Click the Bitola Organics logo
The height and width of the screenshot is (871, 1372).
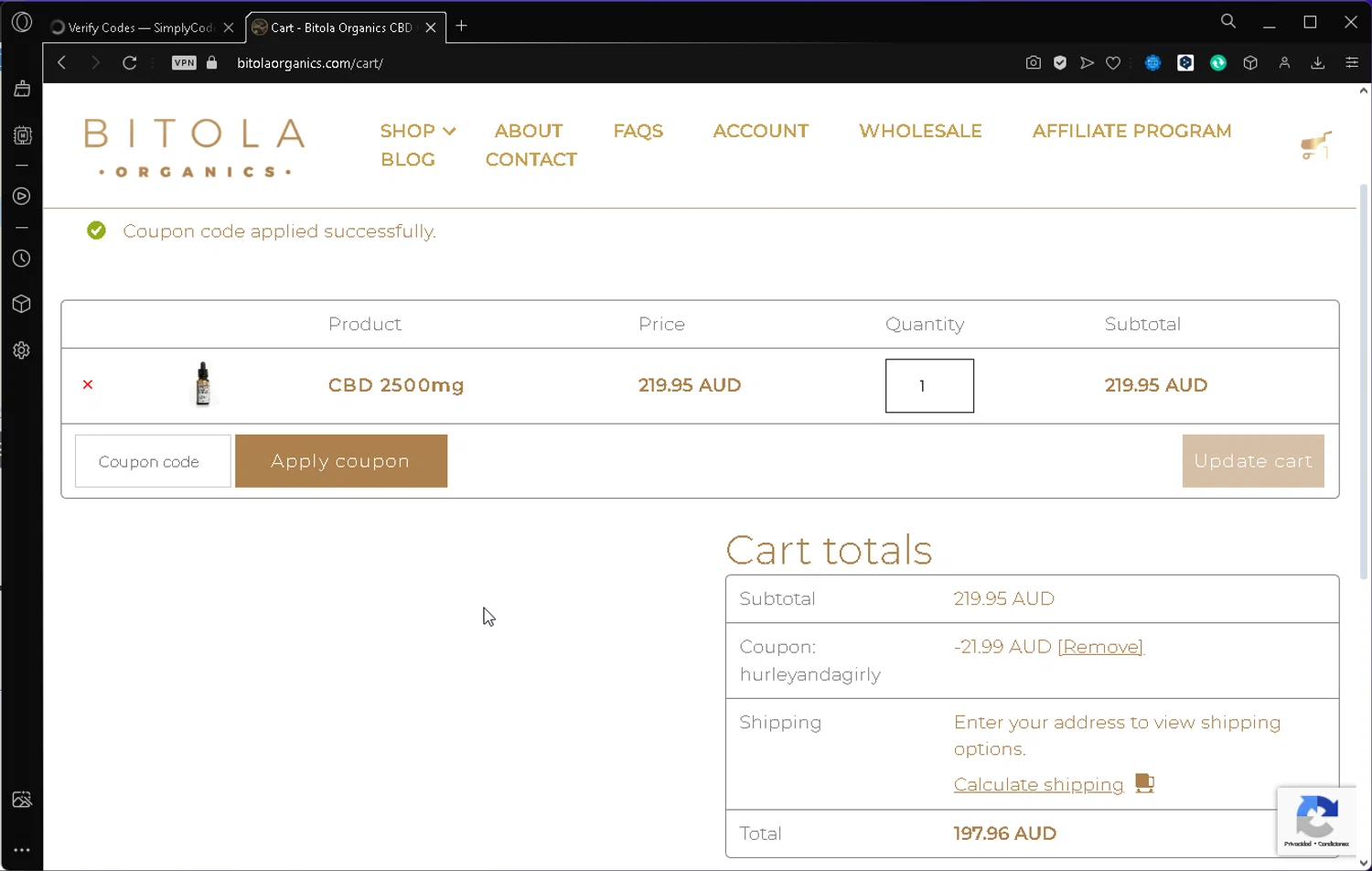pos(195,146)
